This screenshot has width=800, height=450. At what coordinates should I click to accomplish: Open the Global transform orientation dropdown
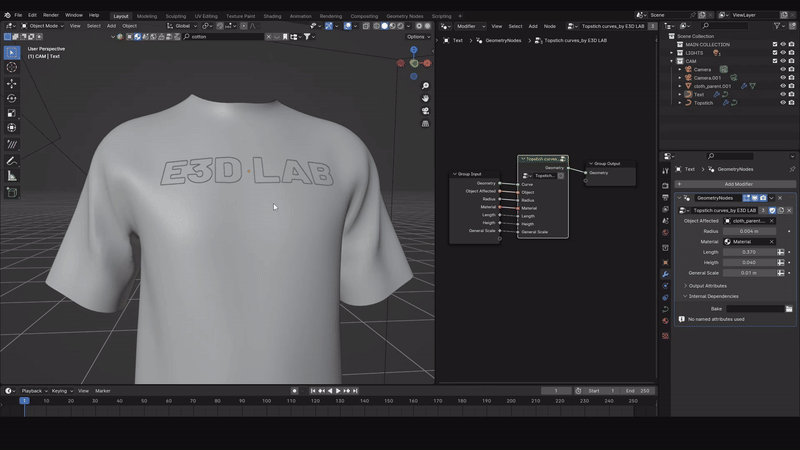(182, 26)
